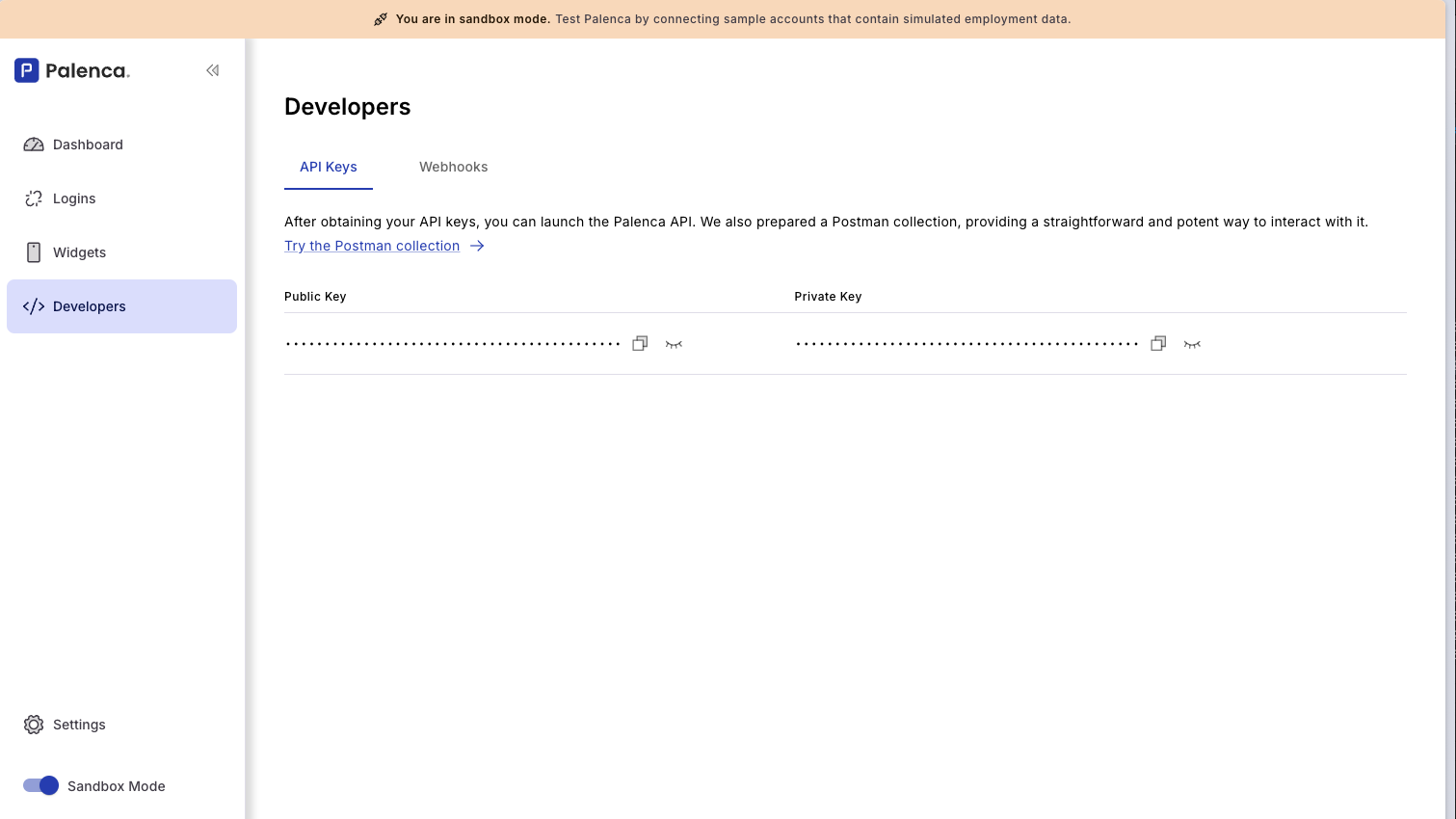This screenshot has height=819, width=1456.
Task: Switch to the Webhooks tab
Action: coord(454,167)
